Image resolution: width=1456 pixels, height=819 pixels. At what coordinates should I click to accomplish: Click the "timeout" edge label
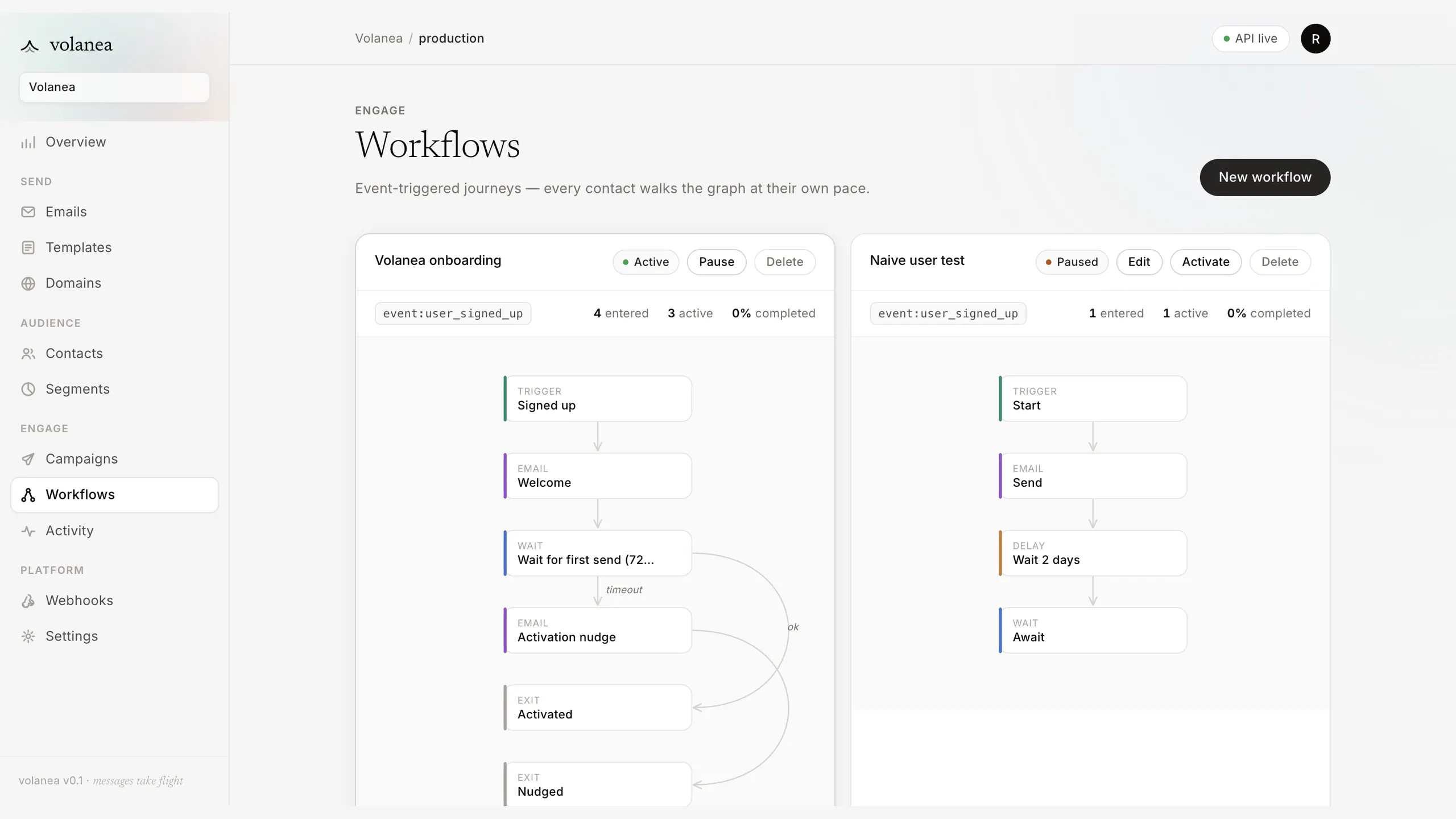pyautogui.click(x=624, y=590)
